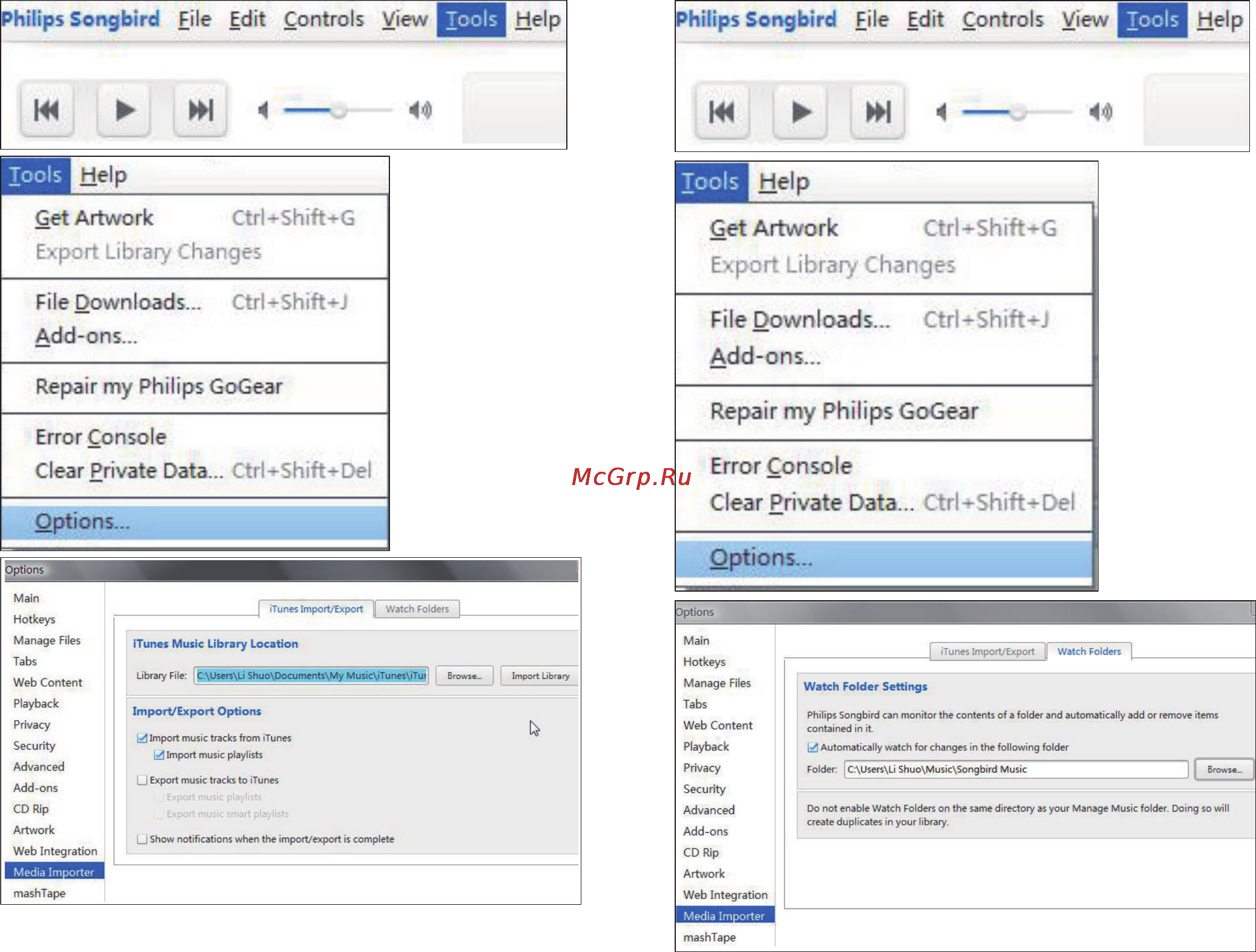Select Repair my Philips GoGear in right menu
The width and height of the screenshot is (1256, 952).
point(884,411)
